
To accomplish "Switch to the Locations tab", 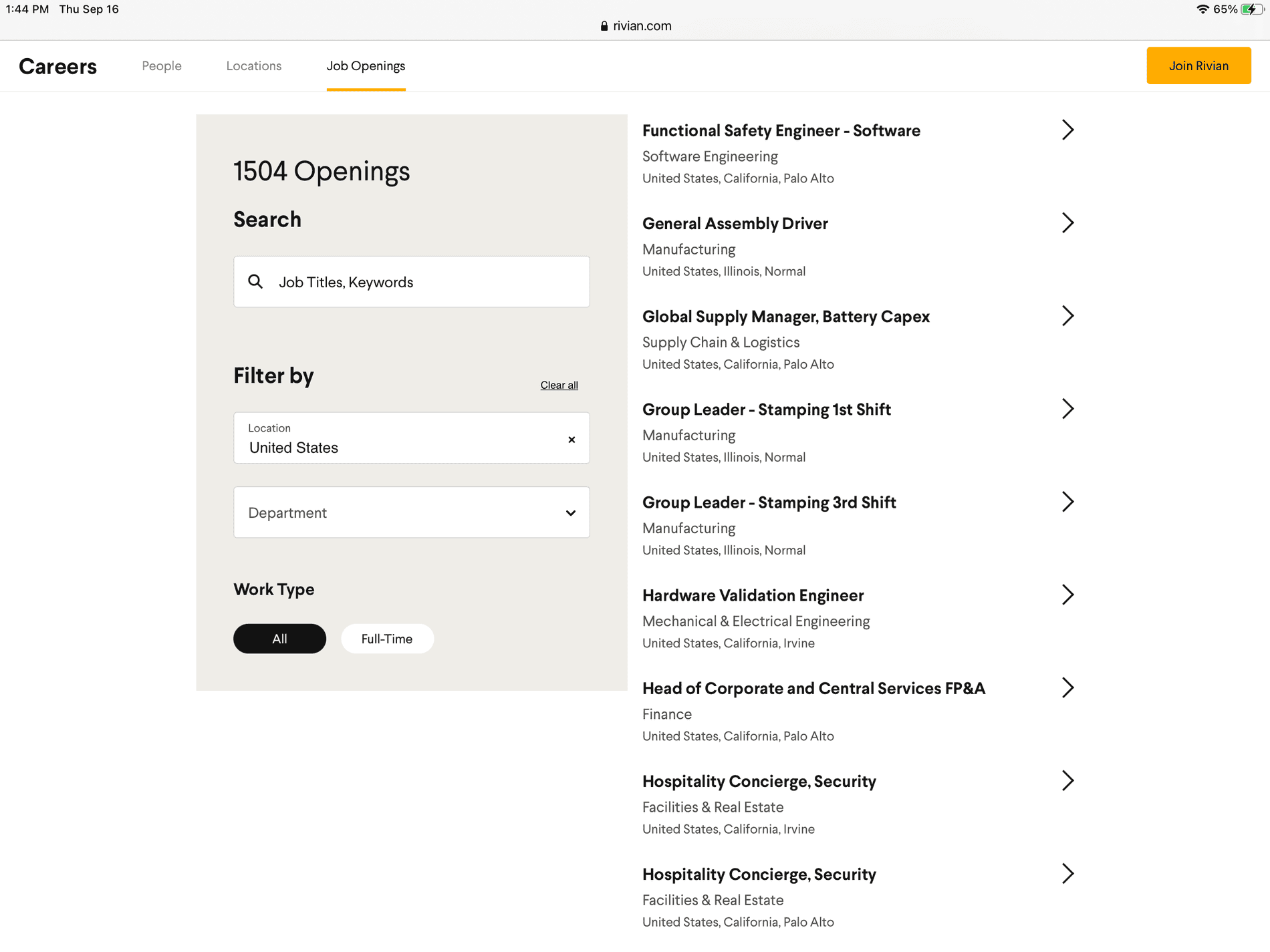I will coord(254,65).
